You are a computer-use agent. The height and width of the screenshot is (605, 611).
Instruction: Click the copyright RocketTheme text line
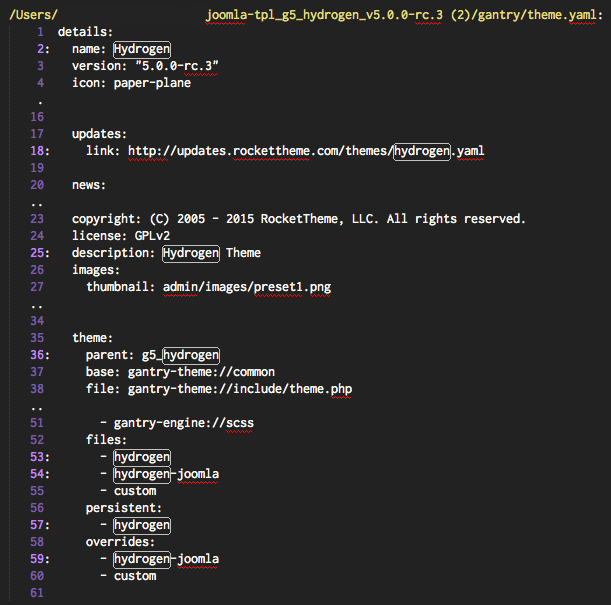pos(298,219)
